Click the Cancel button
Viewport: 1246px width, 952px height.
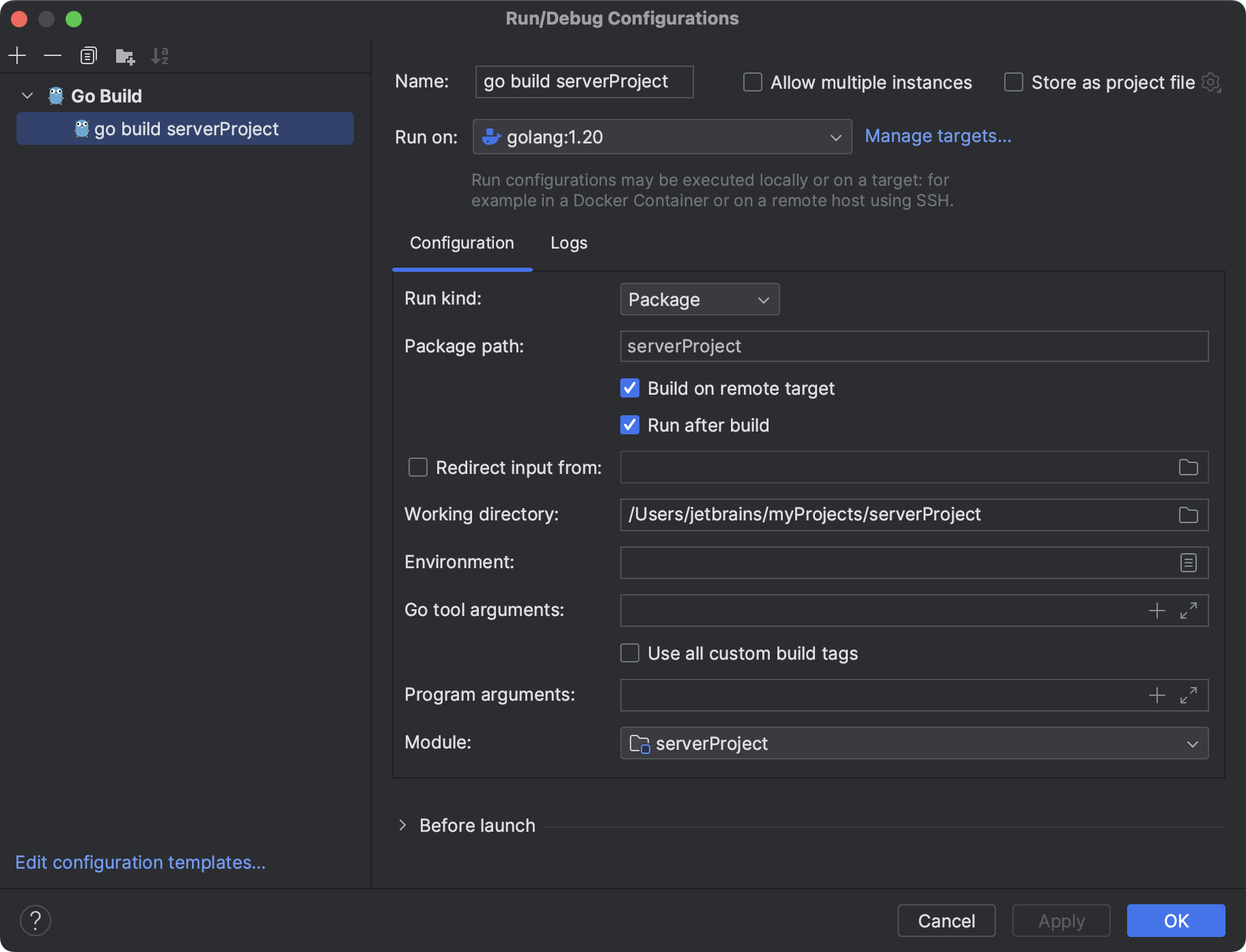tap(945, 921)
